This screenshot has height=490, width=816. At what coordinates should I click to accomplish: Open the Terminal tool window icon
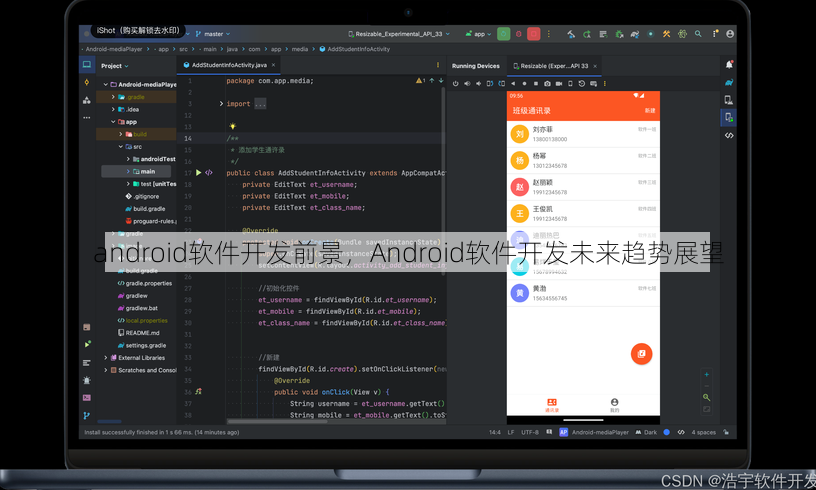(x=86, y=397)
